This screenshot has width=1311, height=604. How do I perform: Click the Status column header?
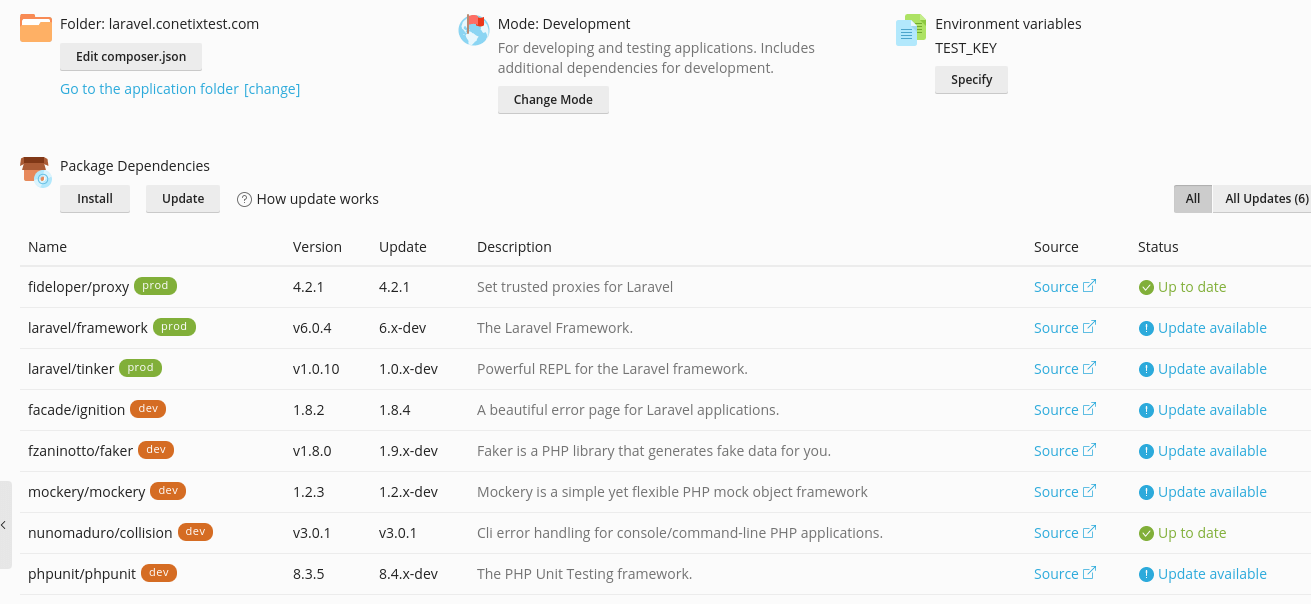pos(1158,247)
